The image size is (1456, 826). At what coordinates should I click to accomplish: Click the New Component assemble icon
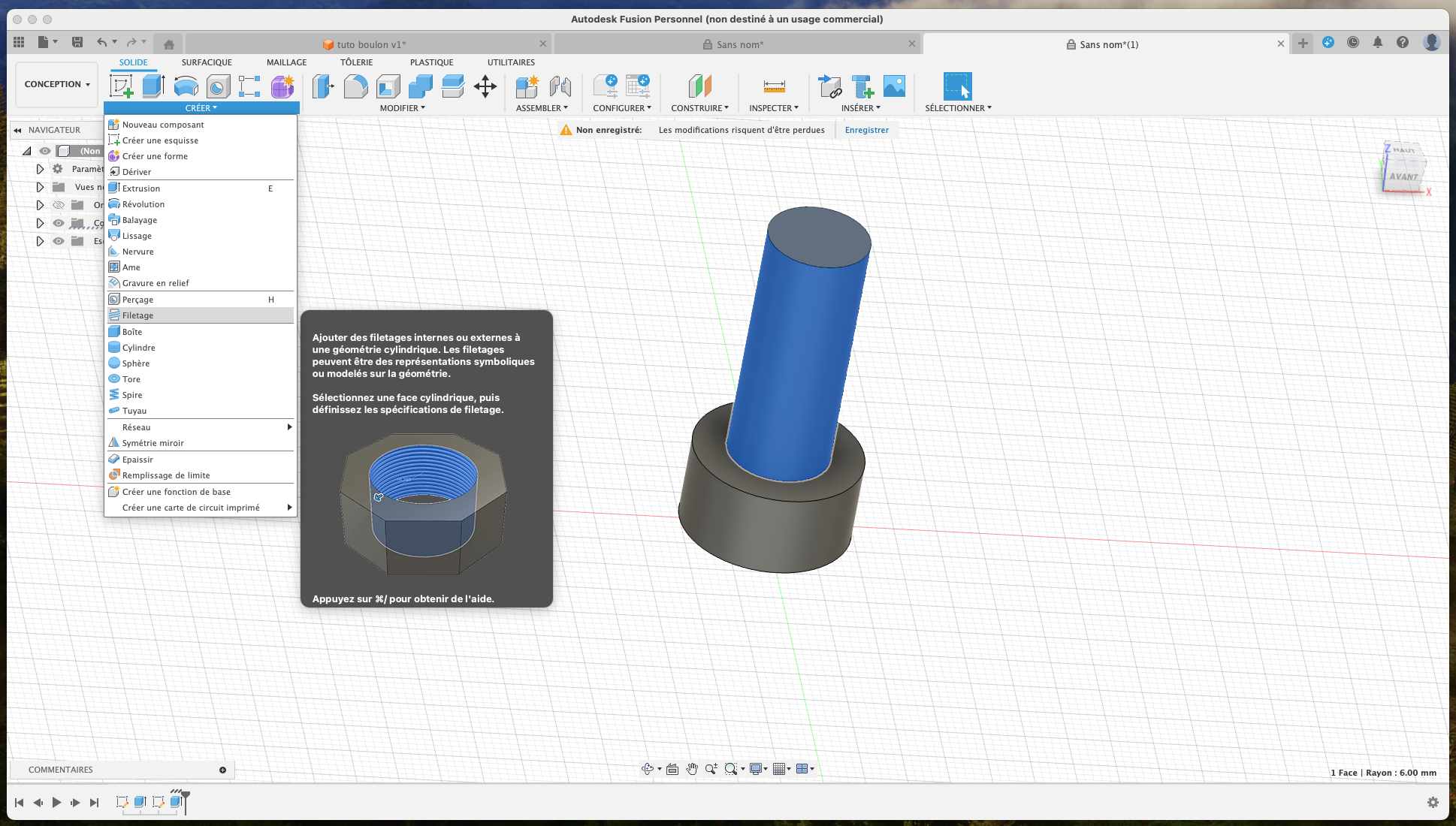[527, 86]
